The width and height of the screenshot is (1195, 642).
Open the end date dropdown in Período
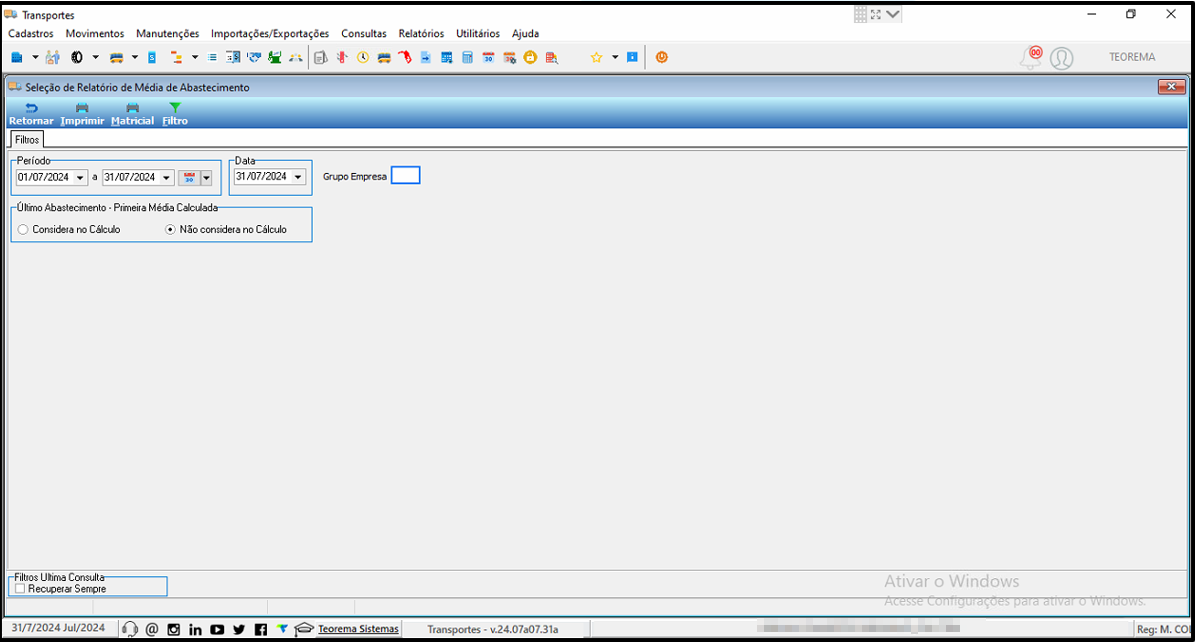(x=166, y=178)
